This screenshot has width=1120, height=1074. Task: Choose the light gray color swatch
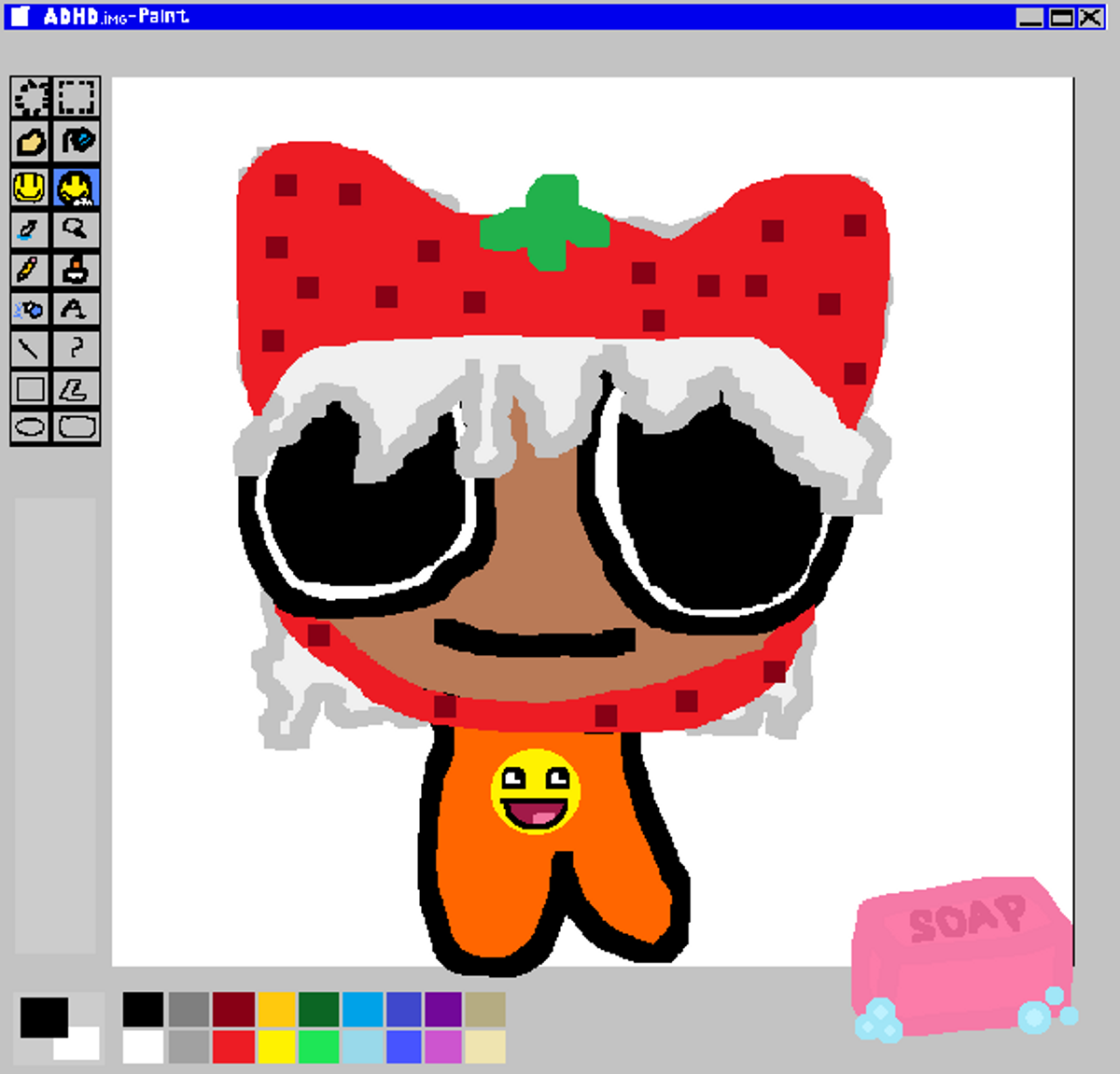coord(189,1046)
